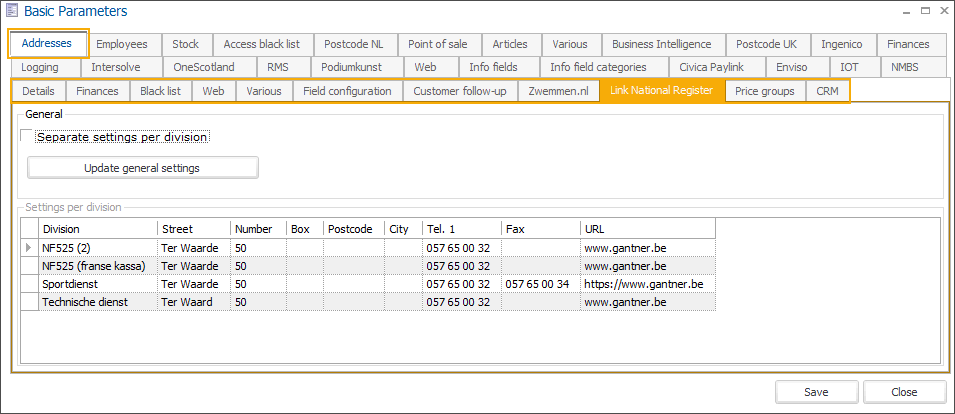
Task: Select Link National Register sub-tab
Action: [x=661, y=91]
